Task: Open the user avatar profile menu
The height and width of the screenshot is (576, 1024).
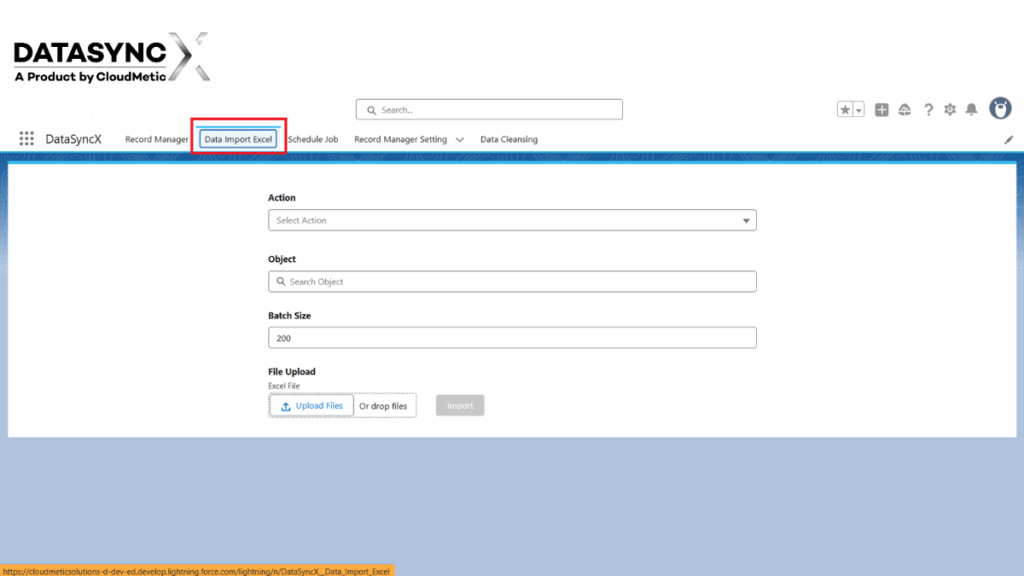Action: click(x=999, y=108)
